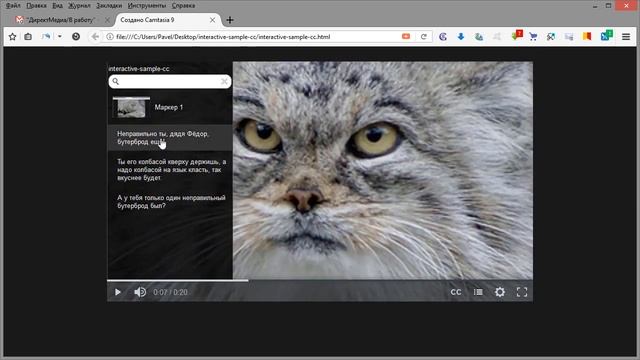Click the extension with red badge
Screen dimensions: 640x360
(x=517, y=36)
